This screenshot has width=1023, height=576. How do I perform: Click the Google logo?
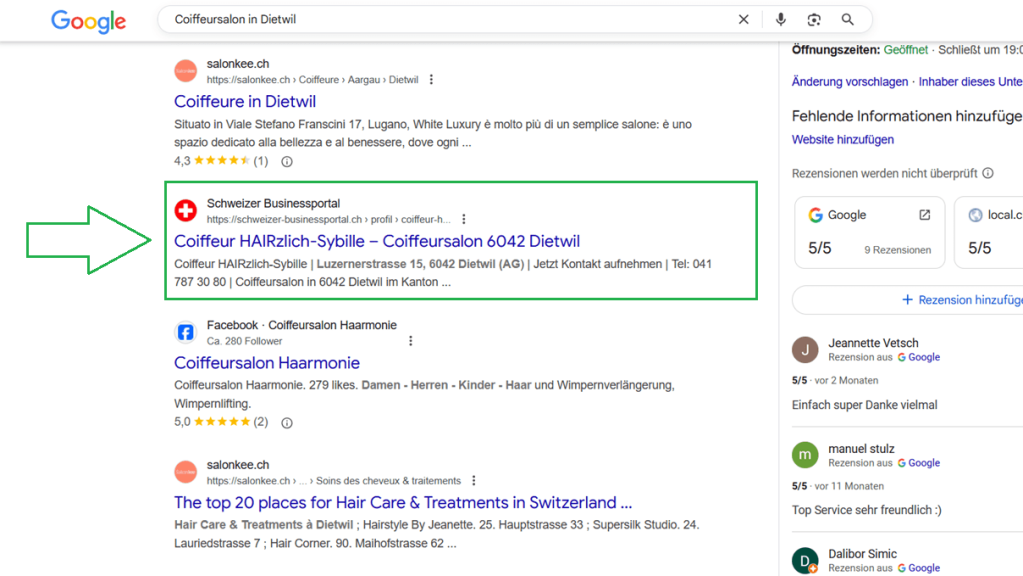(x=88, y=21)
